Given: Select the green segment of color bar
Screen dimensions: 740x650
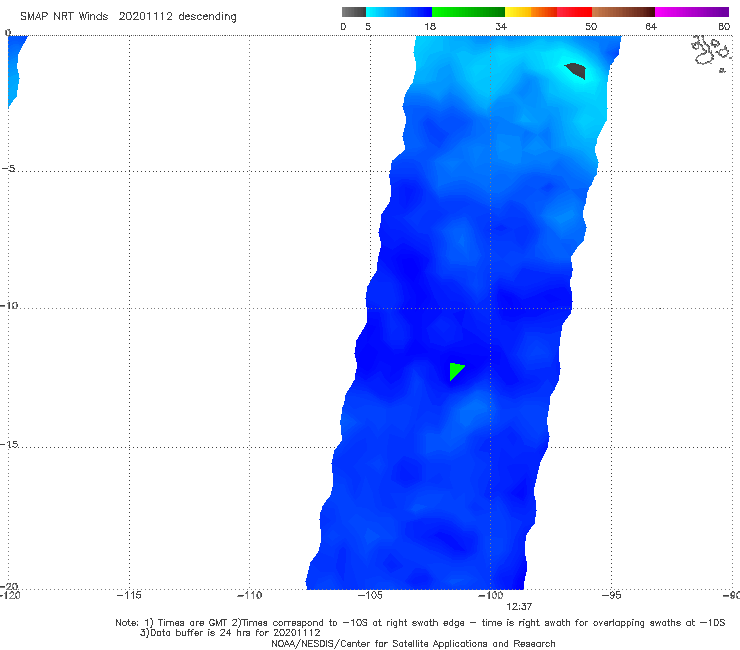Looking at the screenshot, I should (468, 12).
